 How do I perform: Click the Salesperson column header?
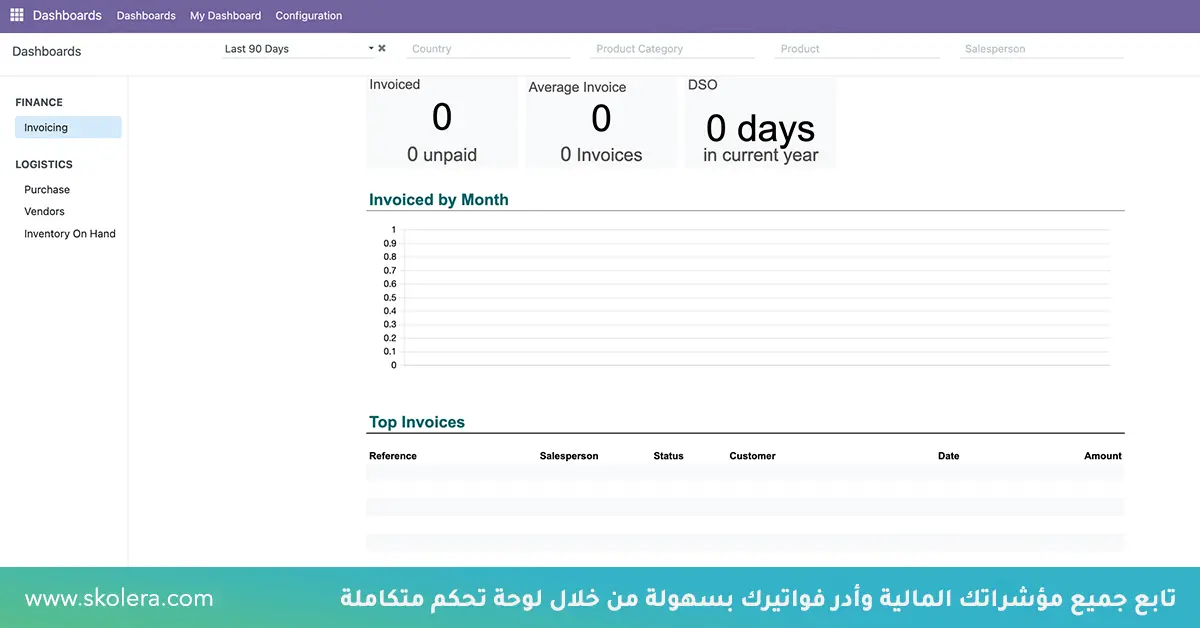569,456
